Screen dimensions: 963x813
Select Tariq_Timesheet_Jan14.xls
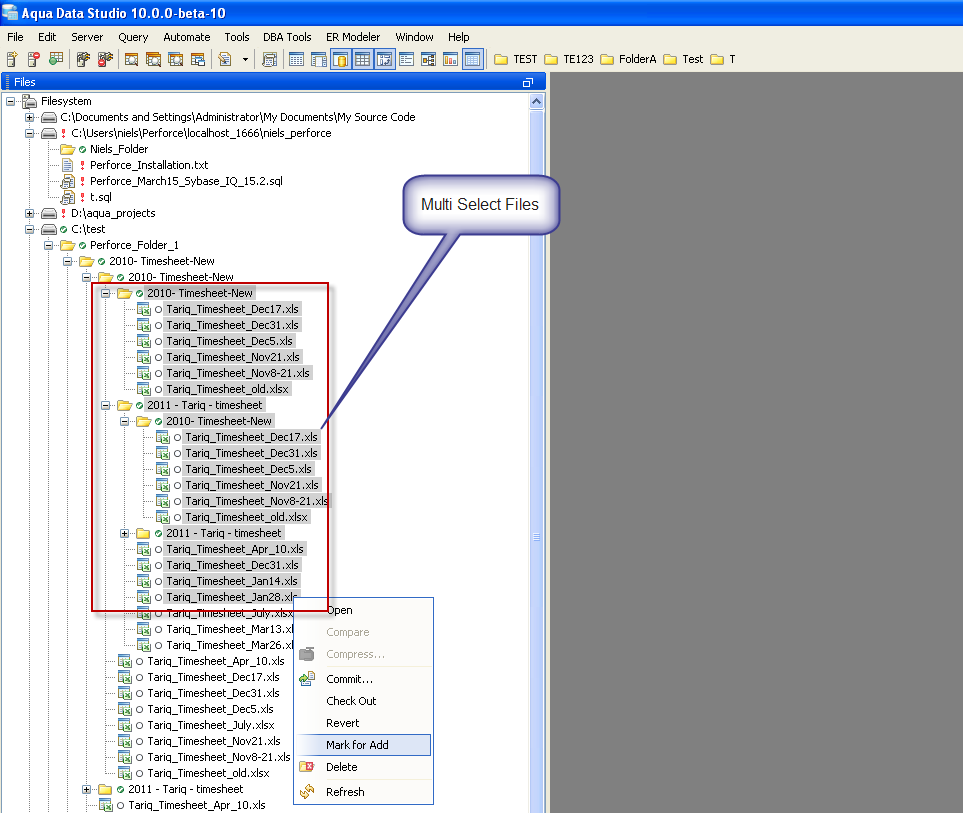232,581
